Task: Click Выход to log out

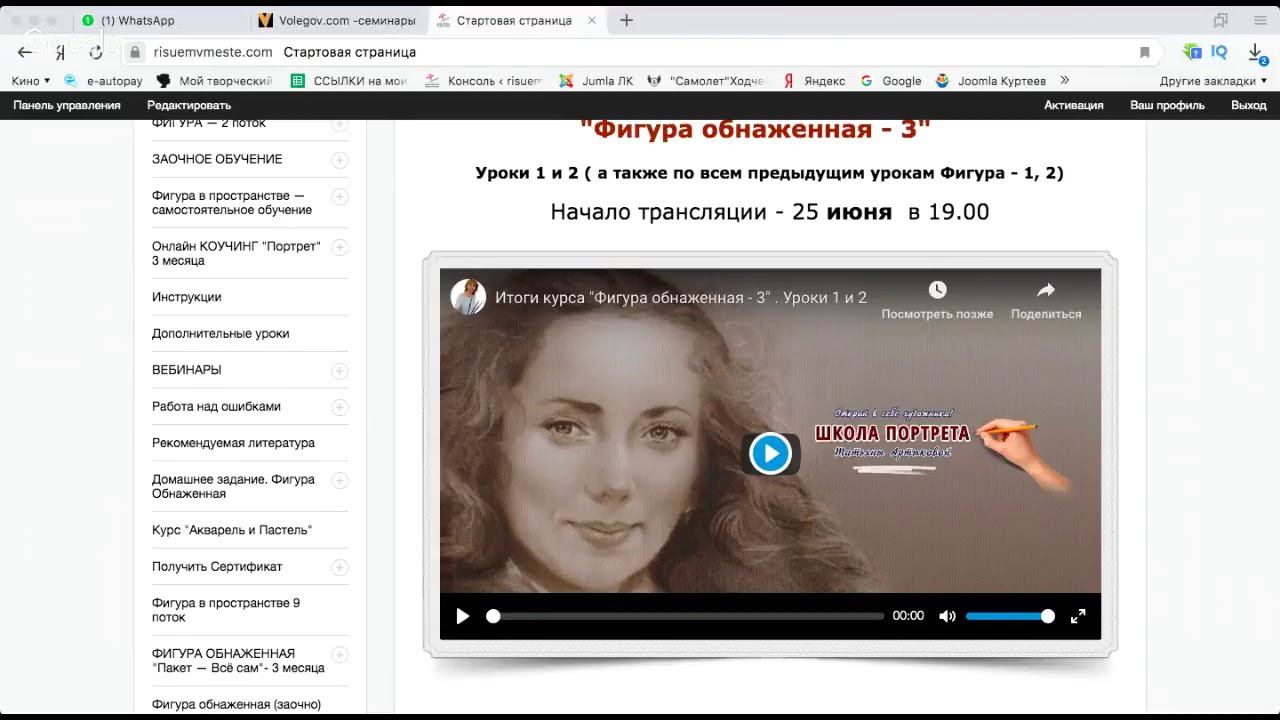Action: [x=1249, y=105]
